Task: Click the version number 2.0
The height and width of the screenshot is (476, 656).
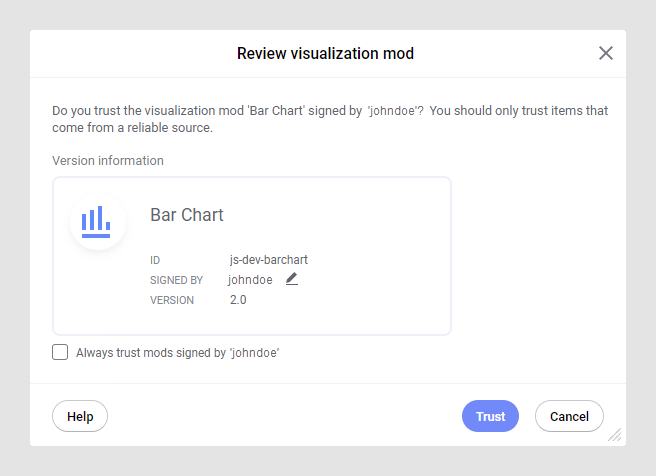Action: (238, 300)
